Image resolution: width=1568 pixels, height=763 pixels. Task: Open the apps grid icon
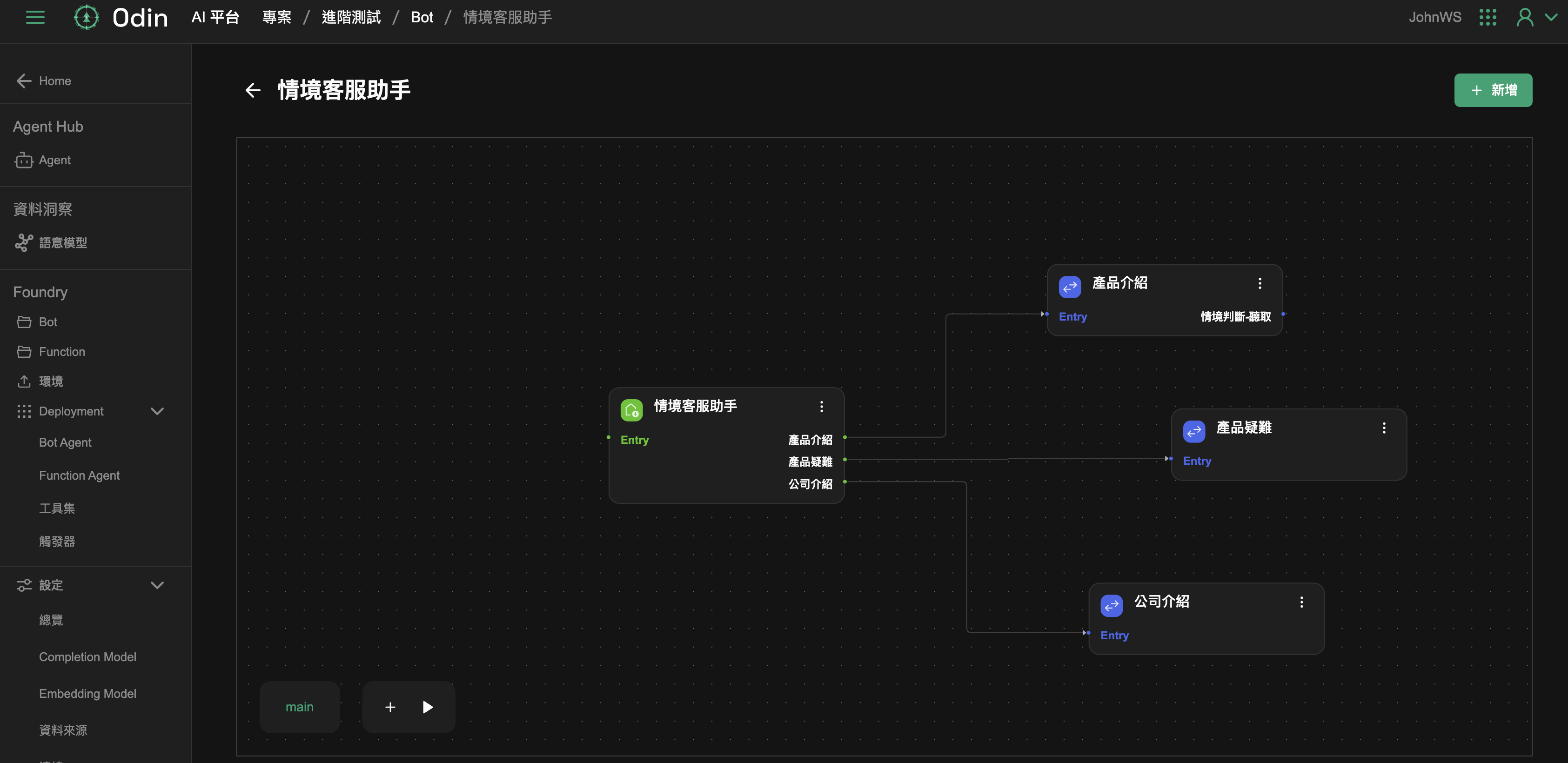click(1487, 17)
